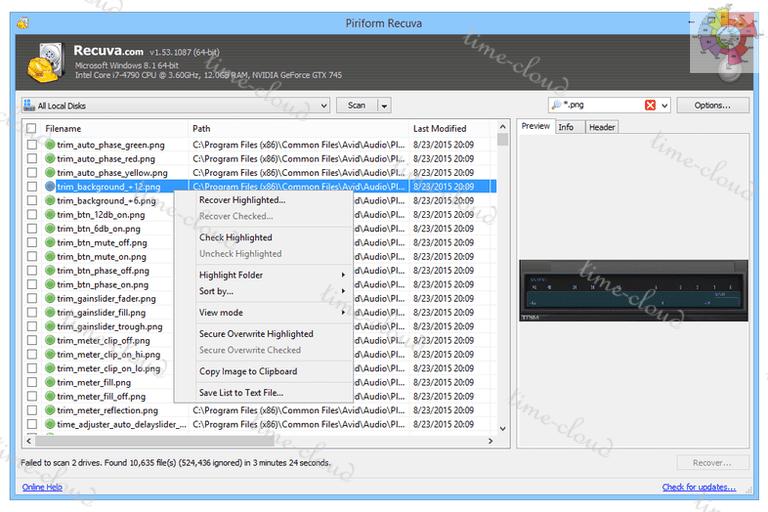The width and height of the screenshot is (768, 512).
Task: Tick the checkbox for trim_meter_reflection.png
Action: point(32,411)
